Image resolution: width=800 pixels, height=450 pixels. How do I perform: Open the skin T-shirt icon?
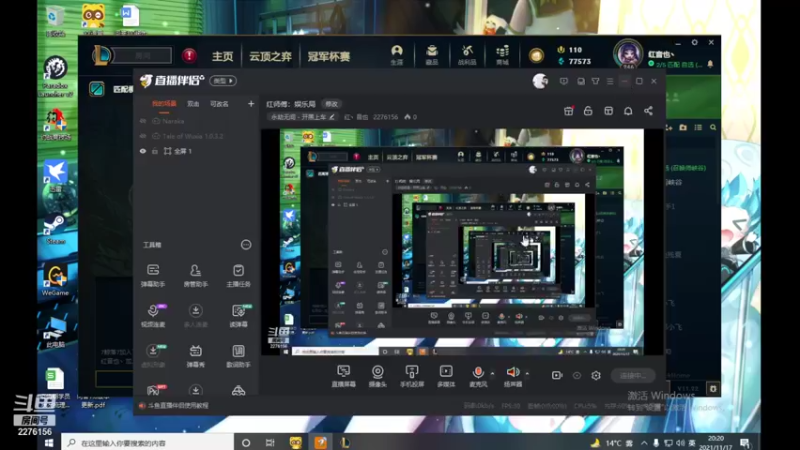click(x=595, y=81)
